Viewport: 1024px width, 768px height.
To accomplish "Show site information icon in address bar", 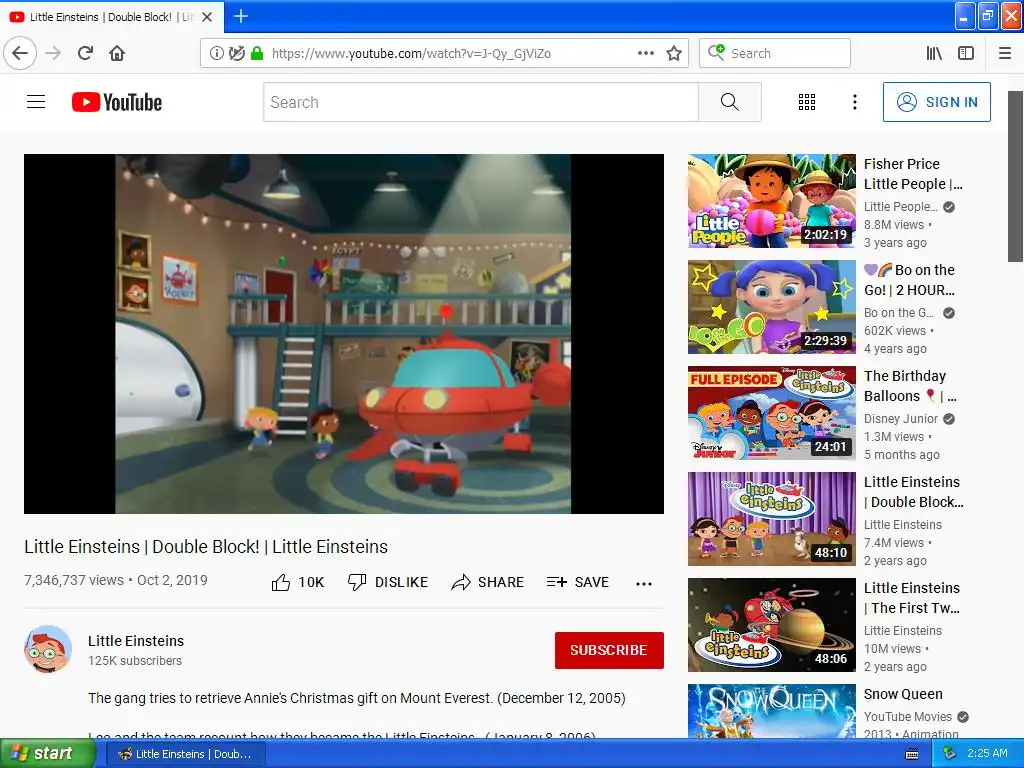I will tap(216, 53).
